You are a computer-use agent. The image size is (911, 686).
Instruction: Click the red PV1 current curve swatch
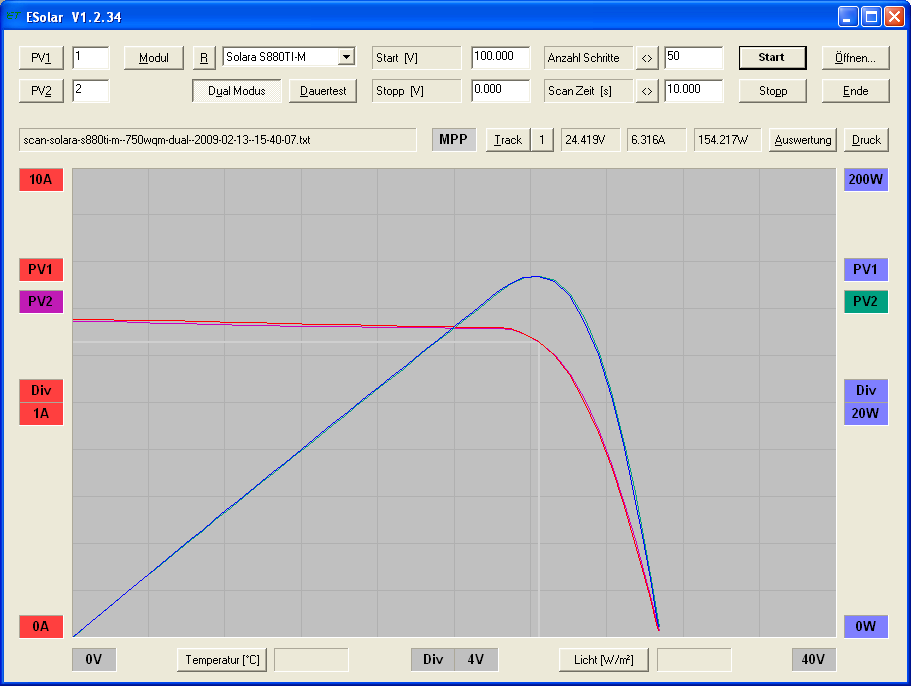click(41, 270)
